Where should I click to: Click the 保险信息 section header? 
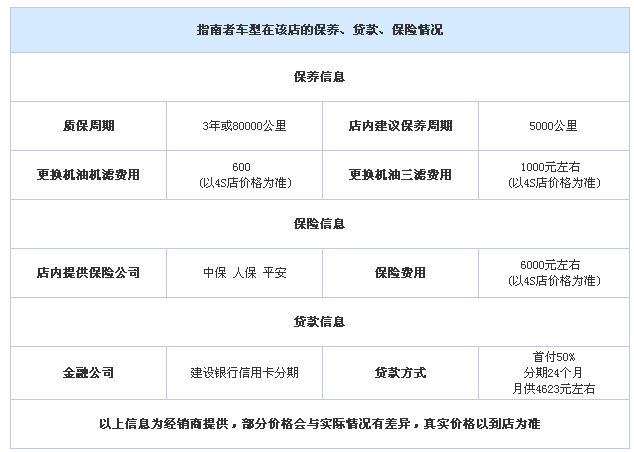pyautogui.click(x=319, y=224)
